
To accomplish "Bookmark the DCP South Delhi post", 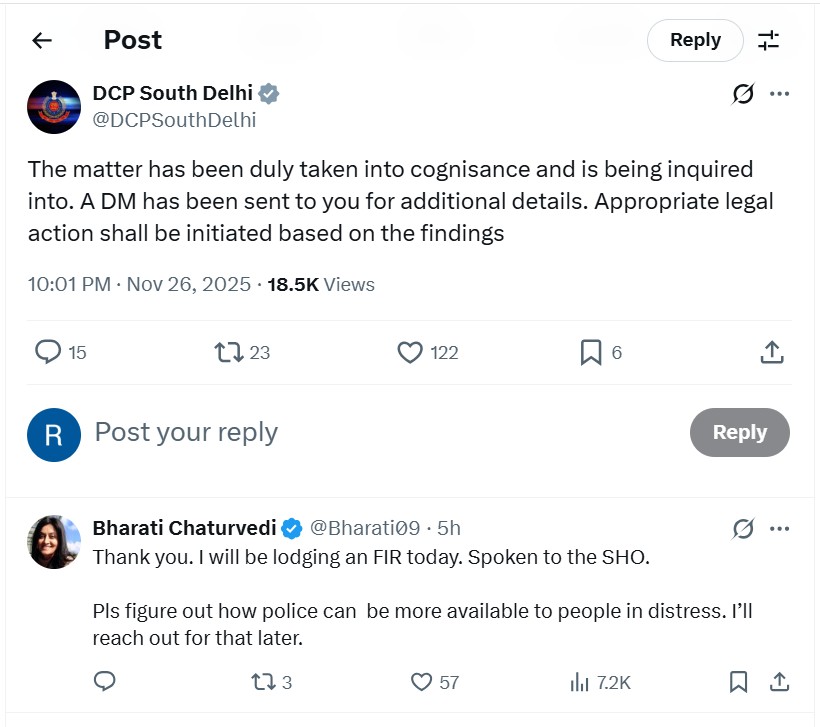I will [590, 352].
